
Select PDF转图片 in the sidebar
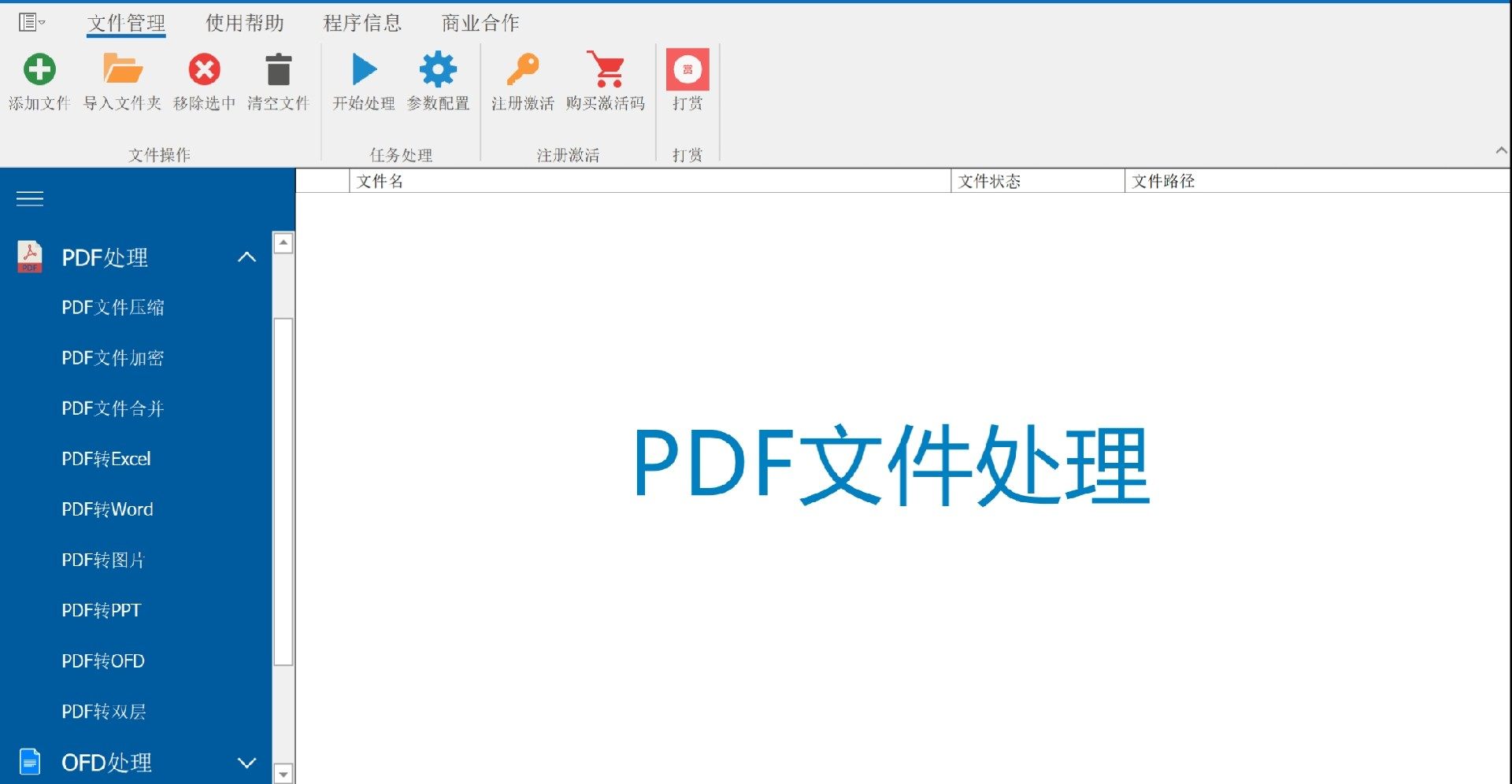(x=104, y=560)
